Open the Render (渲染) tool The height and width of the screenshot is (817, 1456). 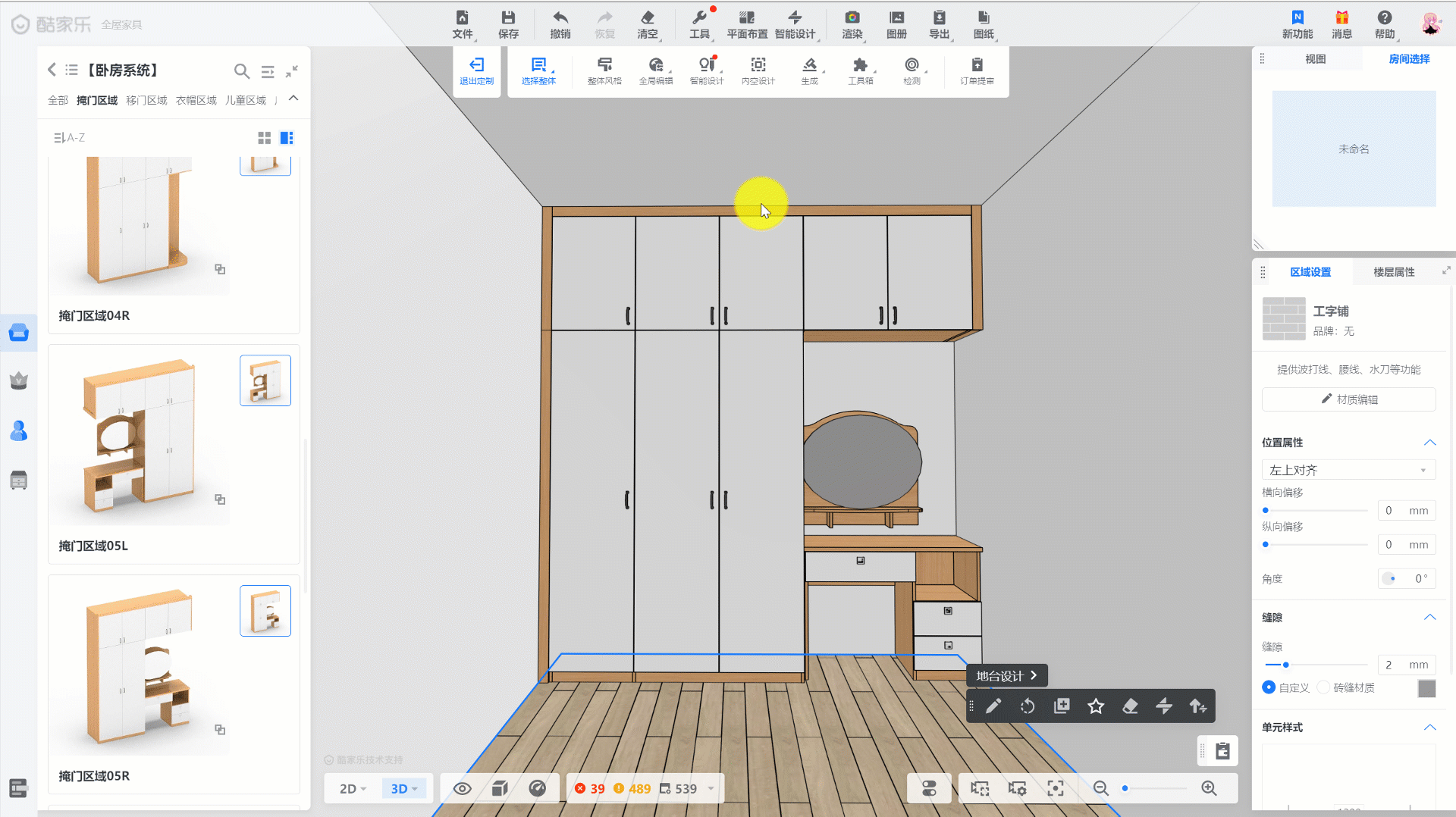(x=852, y=18)
